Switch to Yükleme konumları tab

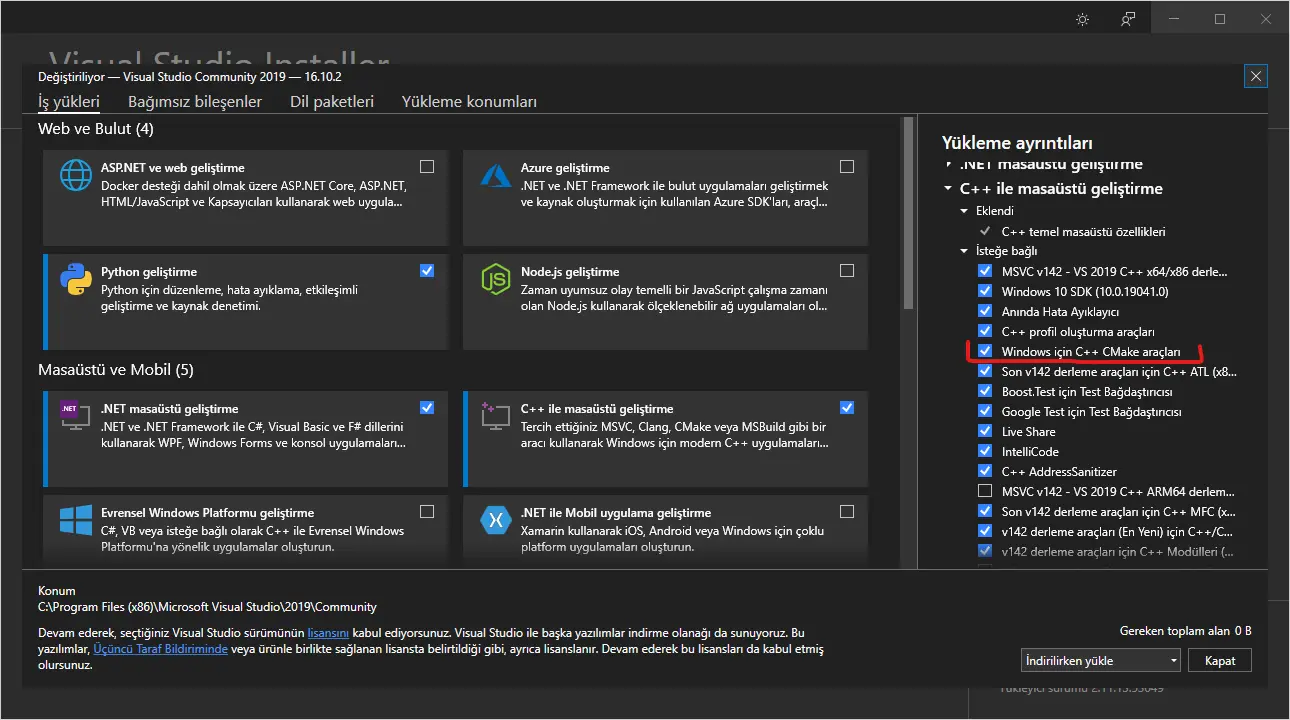click(469, 102)
